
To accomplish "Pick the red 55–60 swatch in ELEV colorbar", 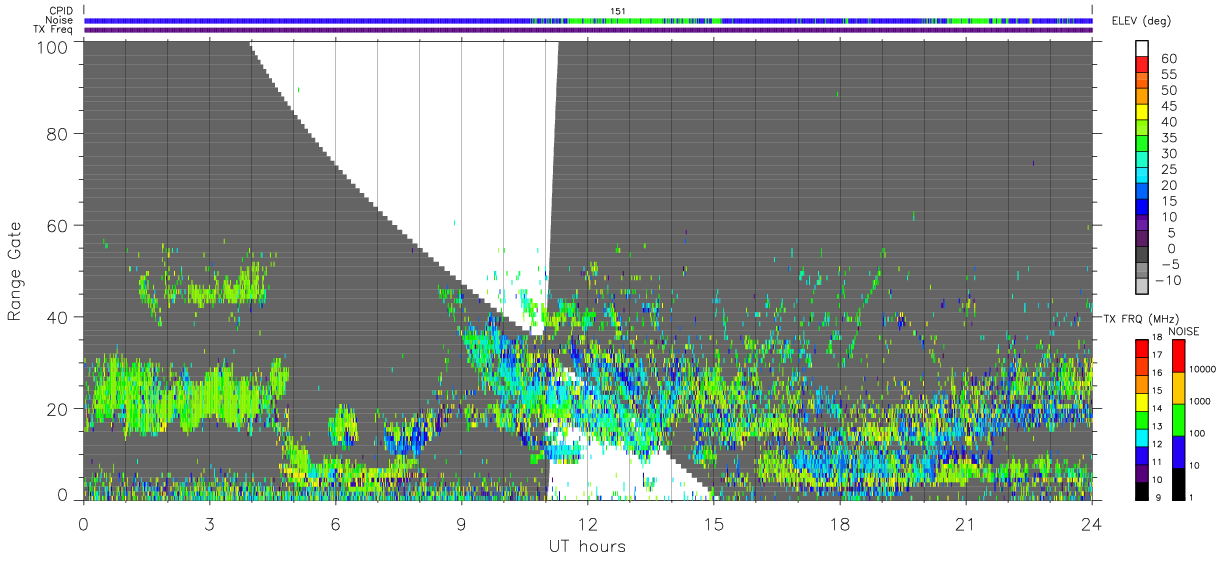I will (x=1143, y=65).
